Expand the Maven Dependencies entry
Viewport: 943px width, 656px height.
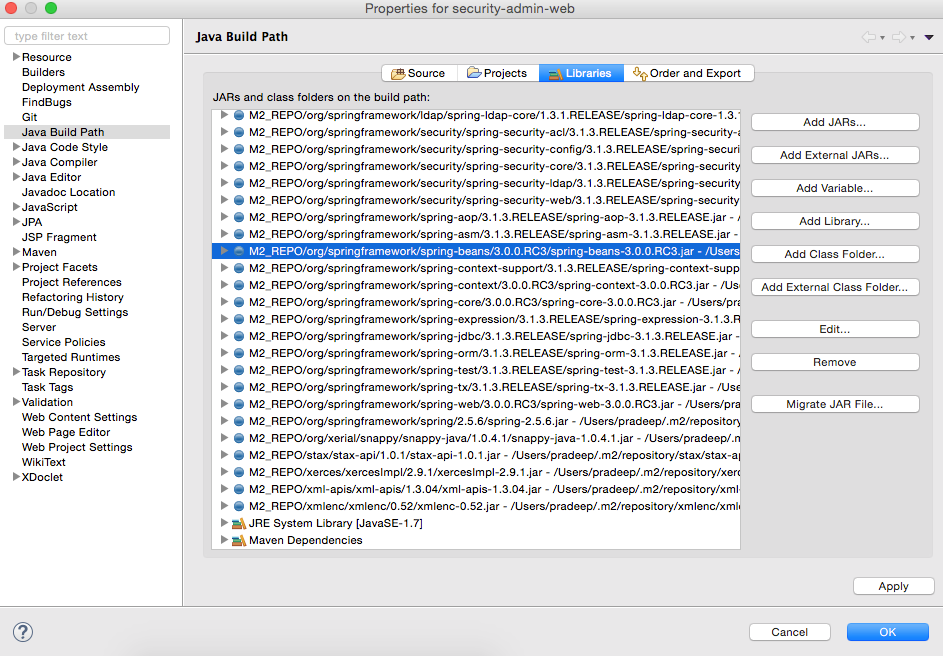224,539
